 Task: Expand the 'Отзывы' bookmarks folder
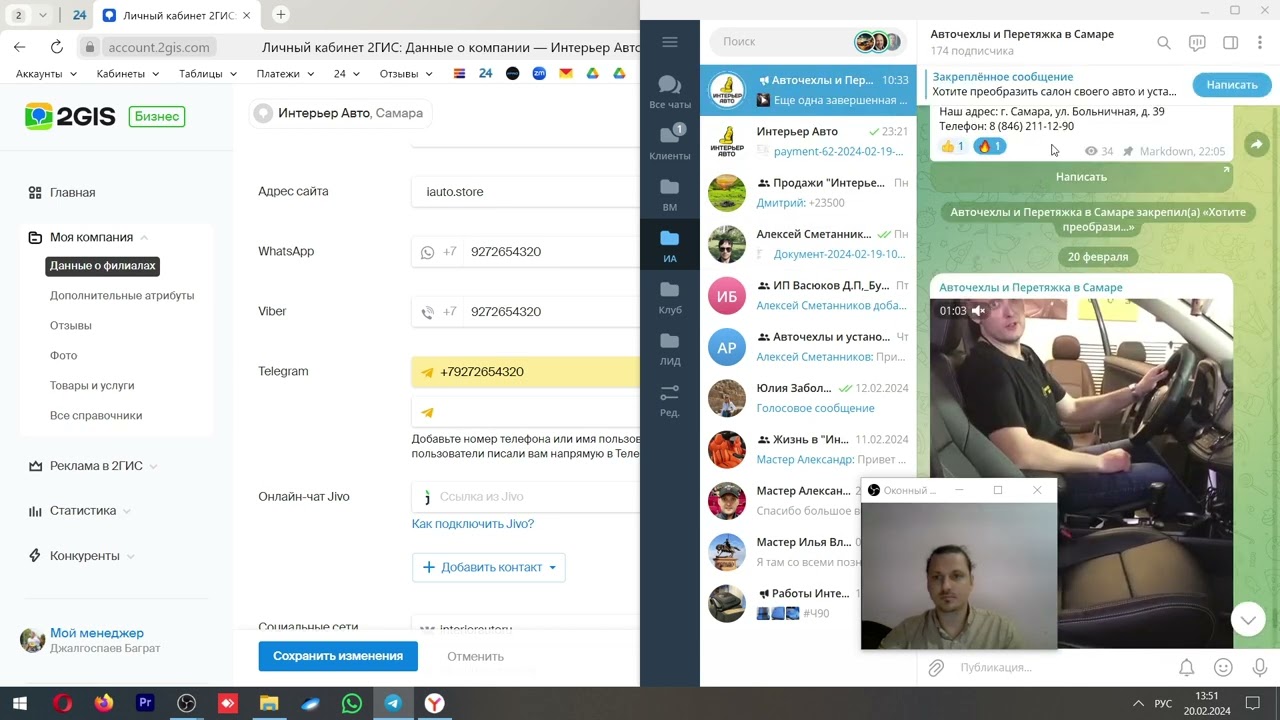[405, 74]
